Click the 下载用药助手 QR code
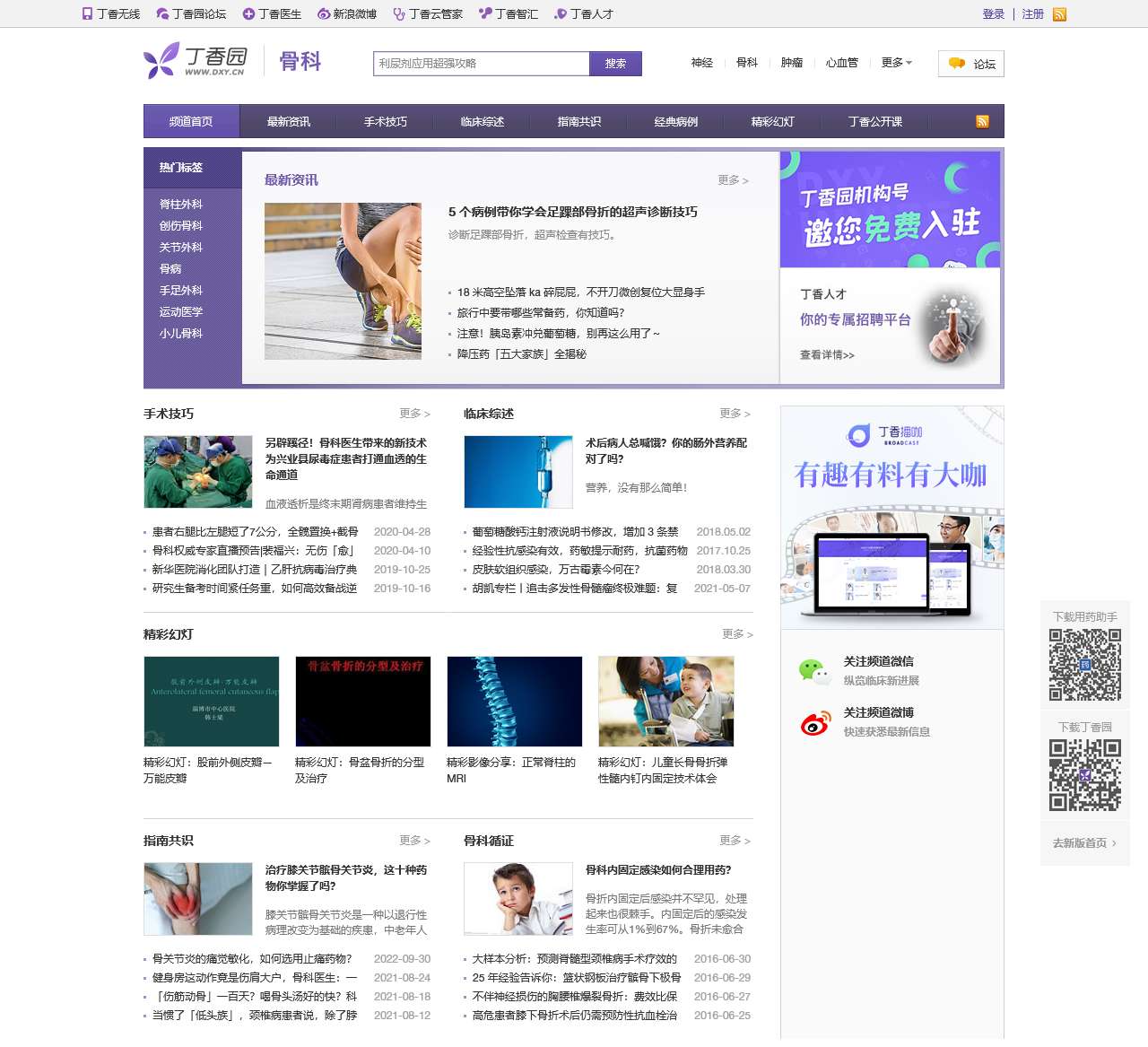Viewport: 1148px width, 1047px height. click(1085, 665)
